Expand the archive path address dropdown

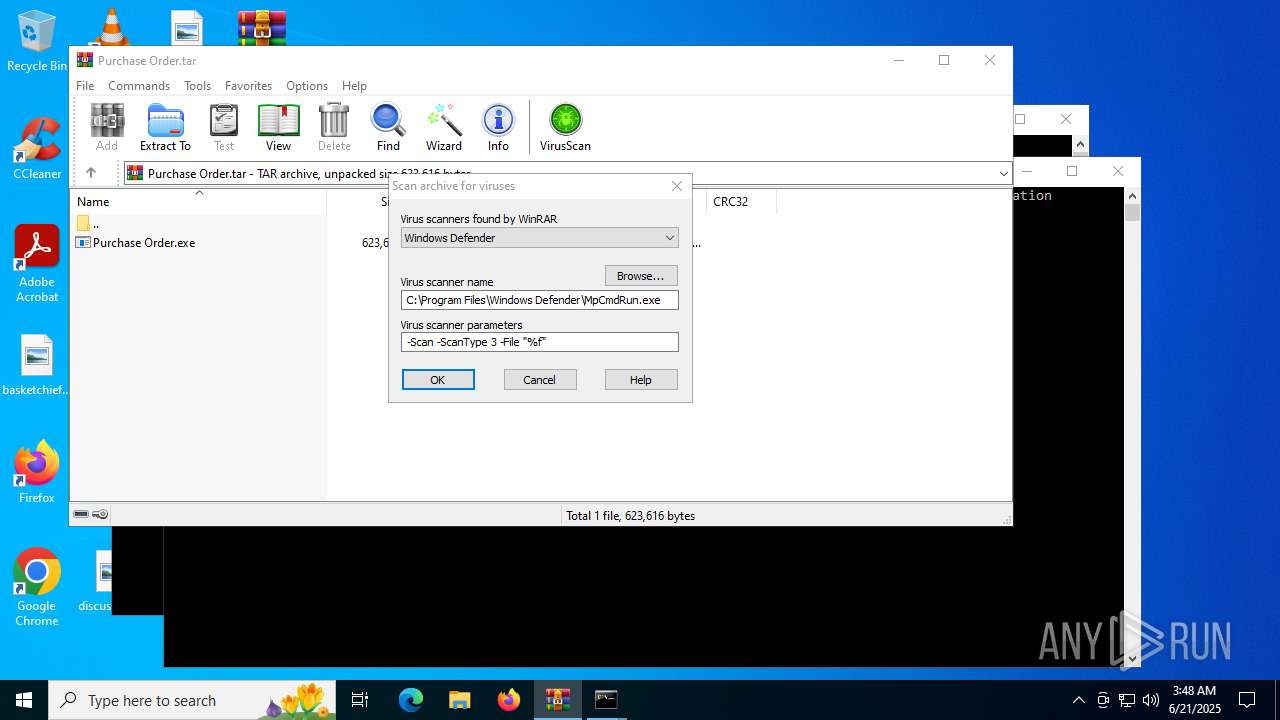click(1003, 173)
